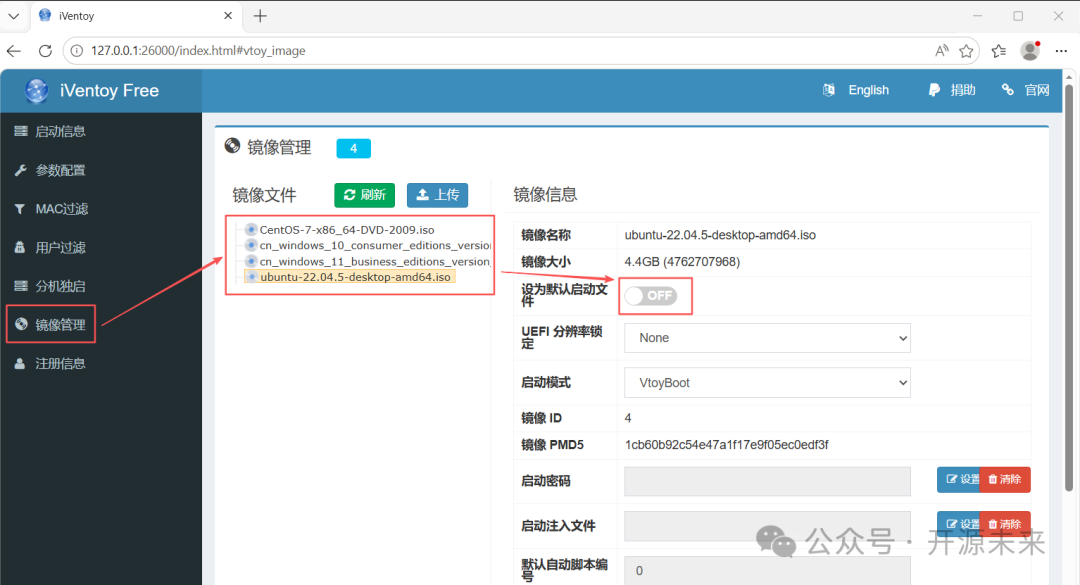Click the 注册信息 sidebar user icon
This screenshot has height=585, width=1080.
point(20,363)
